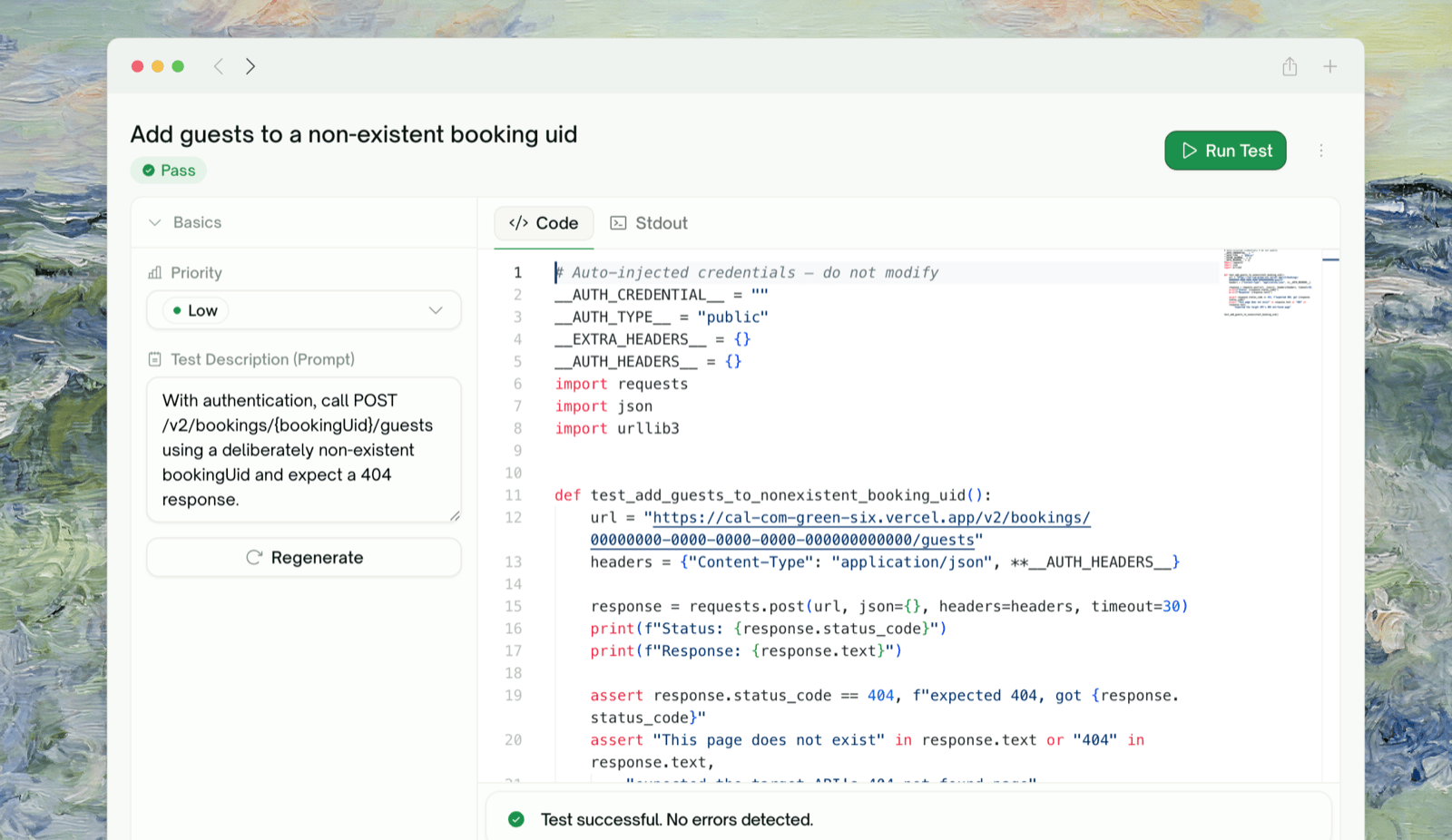This screenshot has height=840, width=1452.
Task: Click the 'Priority' label
Action: coord(196,273)
